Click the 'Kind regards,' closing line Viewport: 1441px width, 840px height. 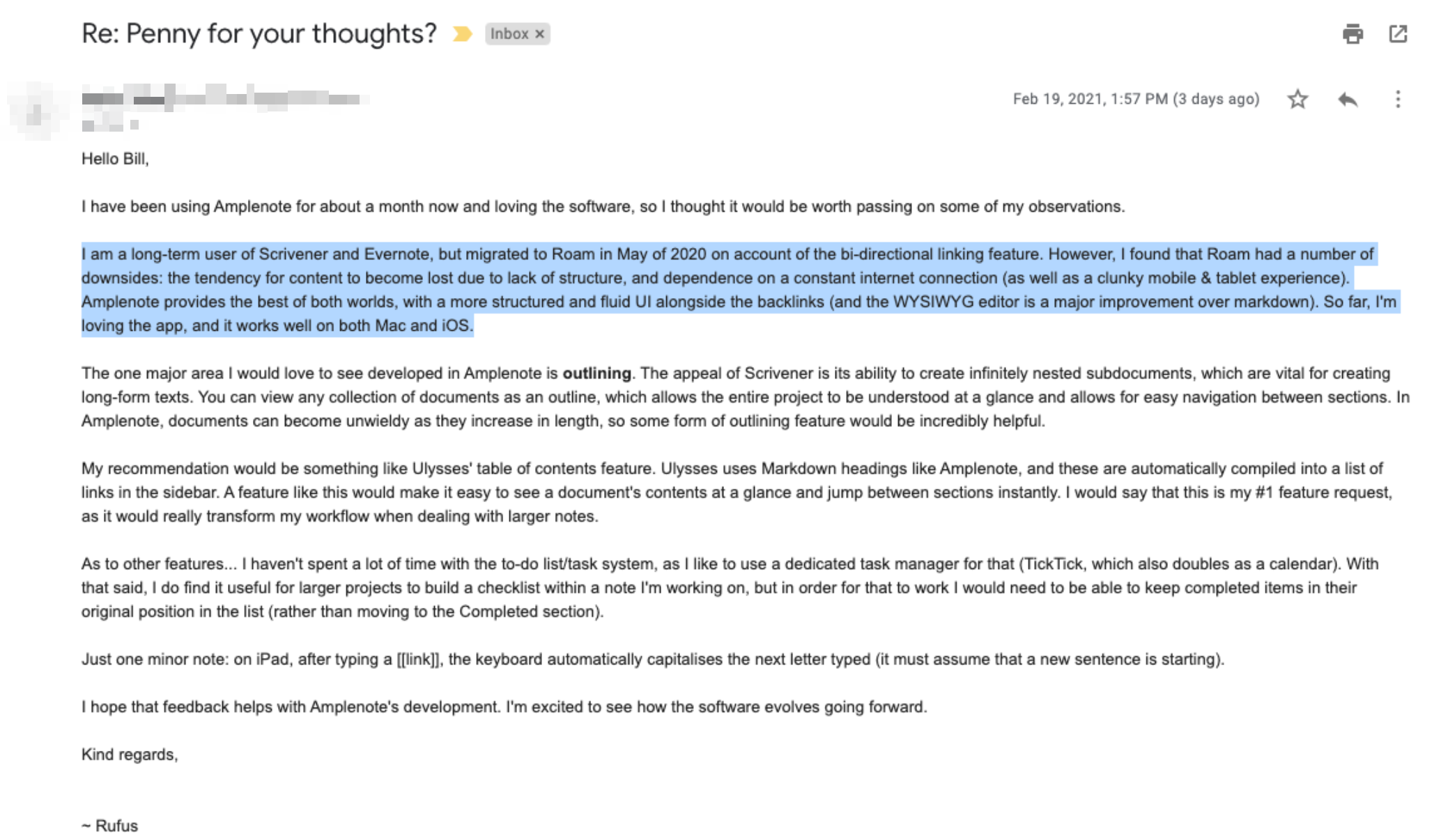click(x=130, y=754)
